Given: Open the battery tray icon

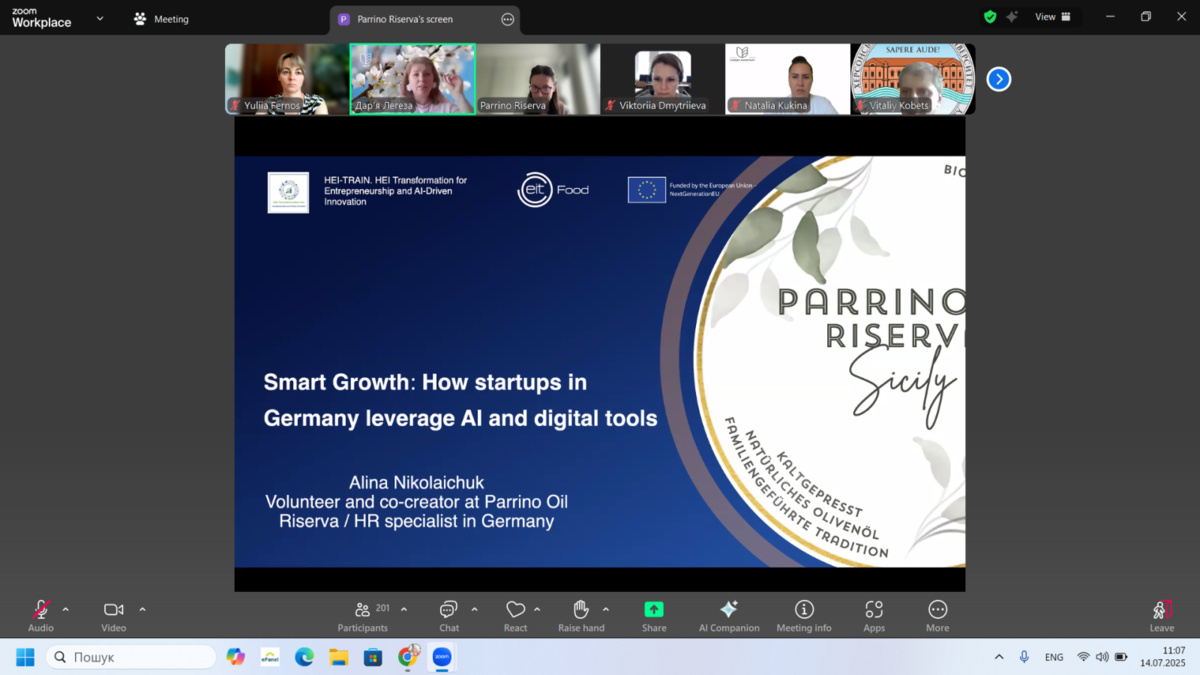Looking at the screenshot, I should click(1121, 657).
